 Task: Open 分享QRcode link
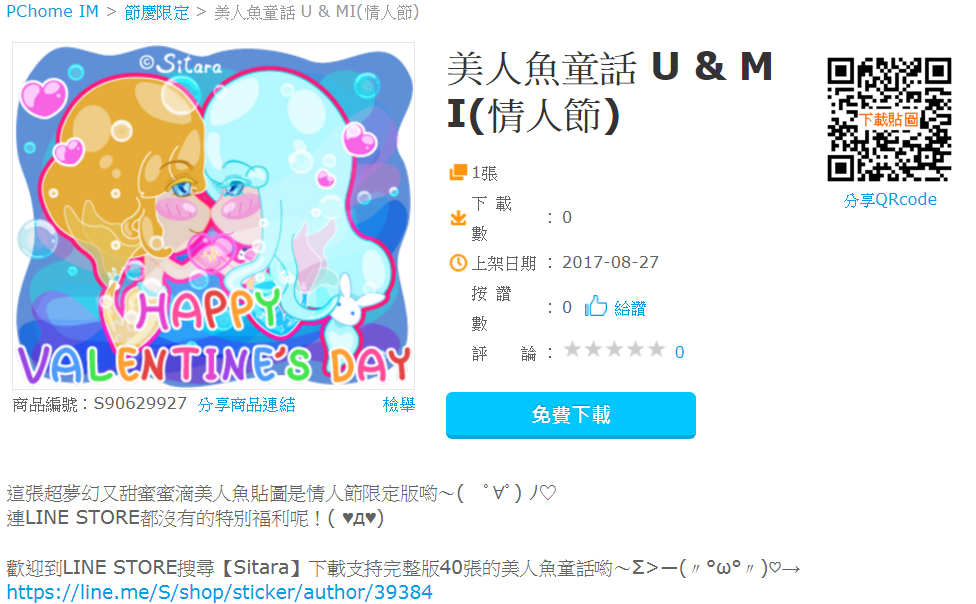click(890, 200)
